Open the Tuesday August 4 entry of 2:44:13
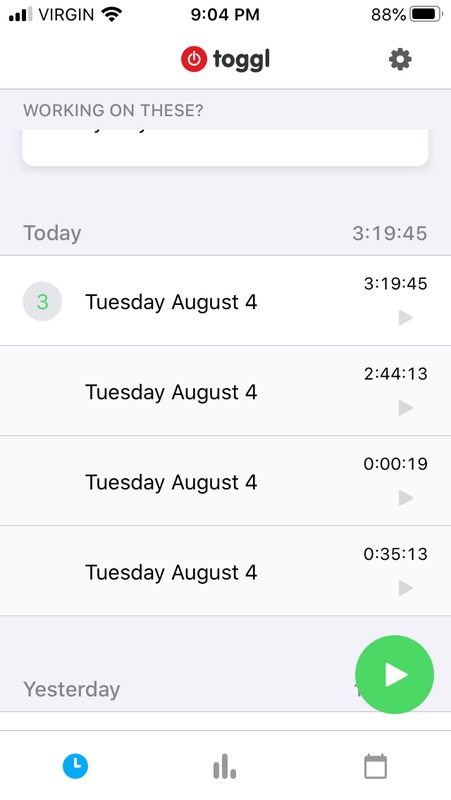 point(226,391)
